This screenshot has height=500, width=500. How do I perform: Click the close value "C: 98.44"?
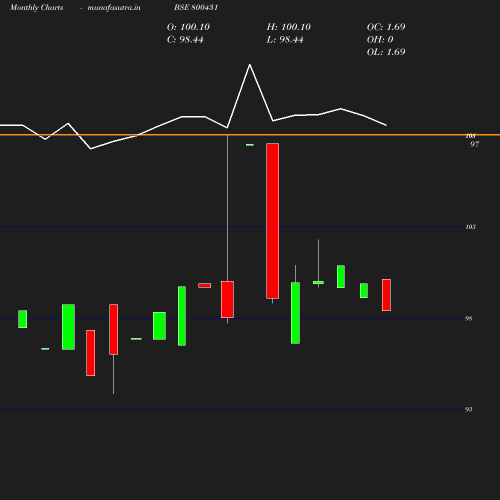[185, 40]
